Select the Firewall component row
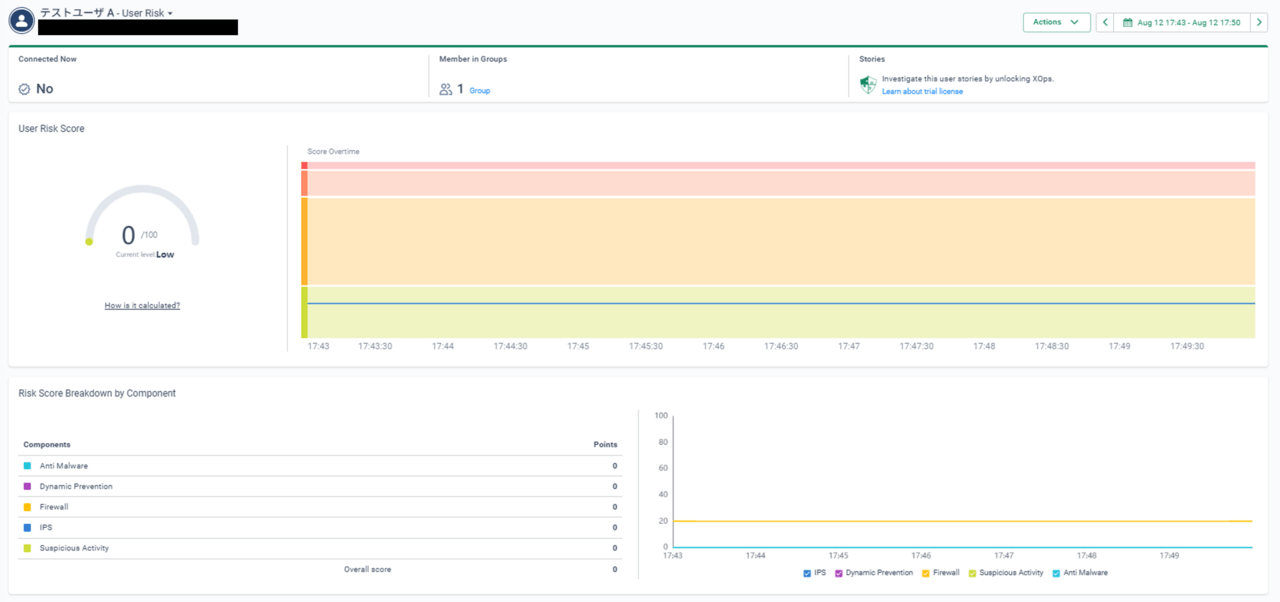Screen dimensions: 1280x602 pyautogui.click(x=320, y=507)
